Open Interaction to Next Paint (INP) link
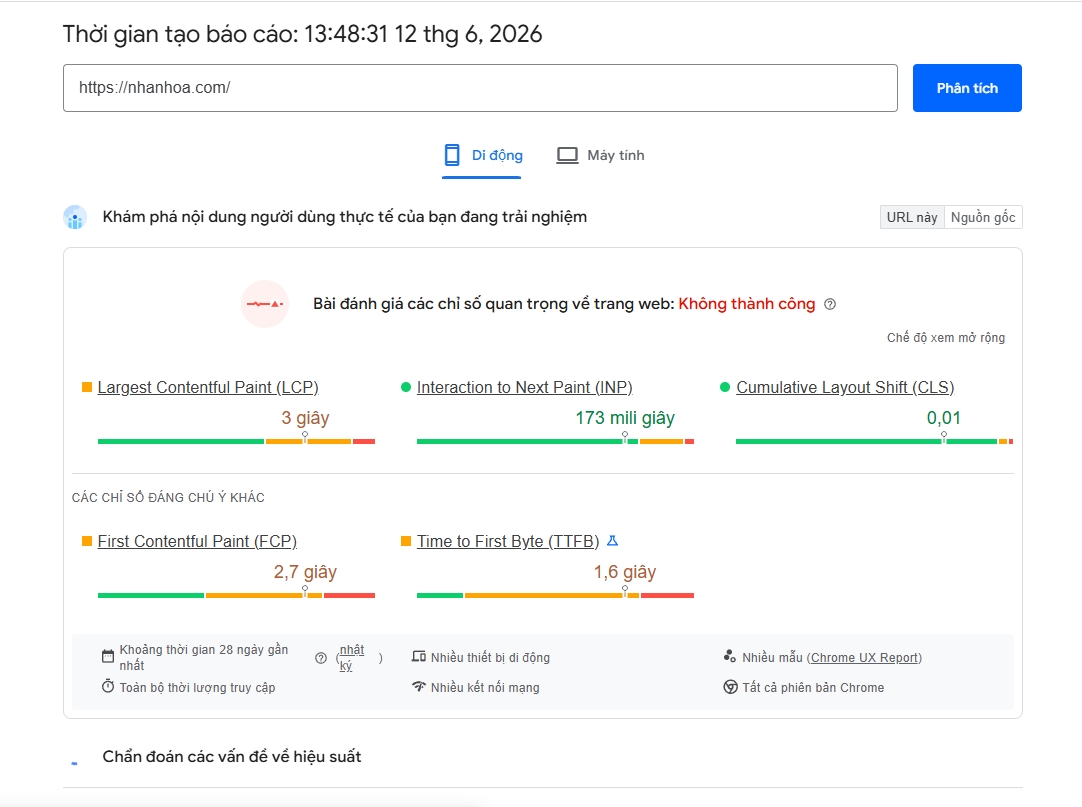 pyautogui.click(x=524, y=387)
